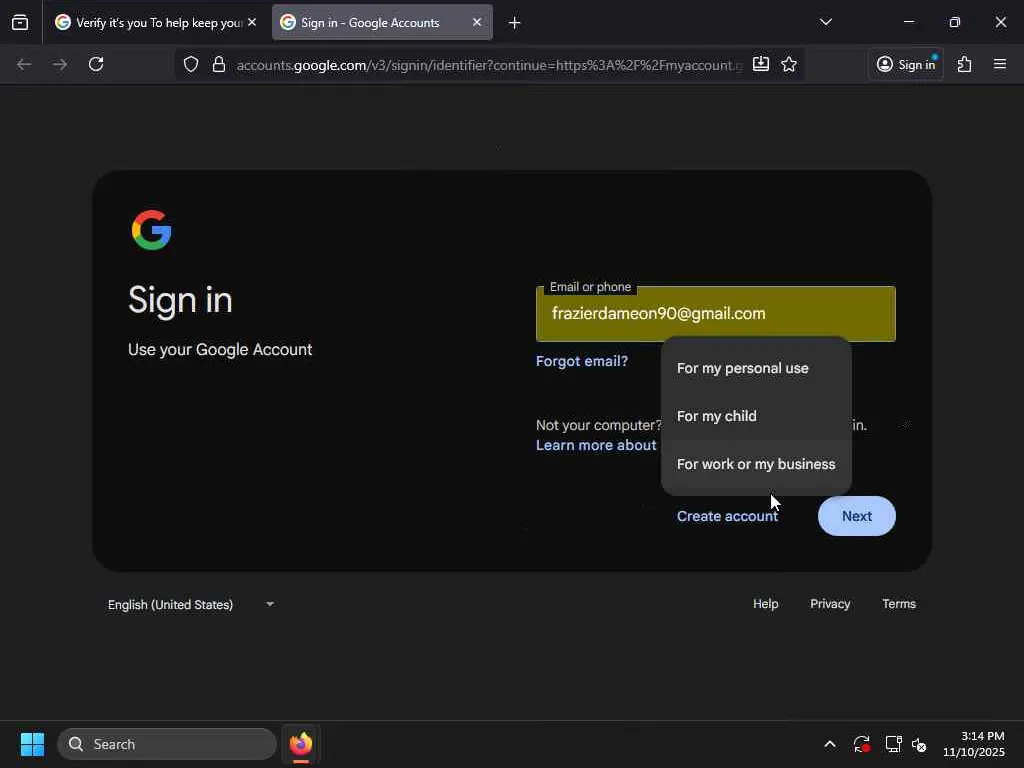Go forward with the forward arrow
The height and width of the screenshot is (768, 1024).
(x=60, y=64)
